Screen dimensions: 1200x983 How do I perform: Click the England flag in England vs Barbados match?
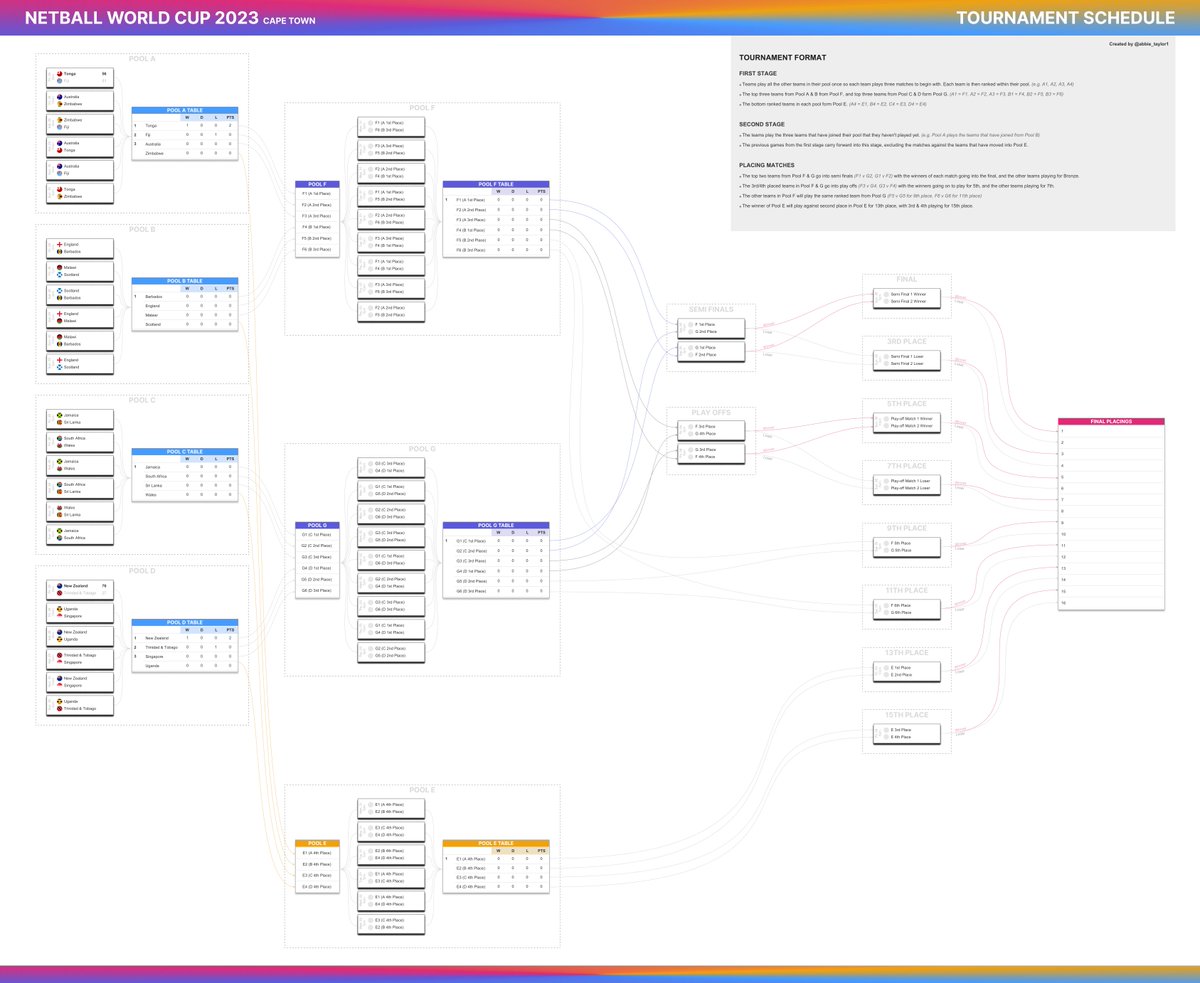point(60,244)
